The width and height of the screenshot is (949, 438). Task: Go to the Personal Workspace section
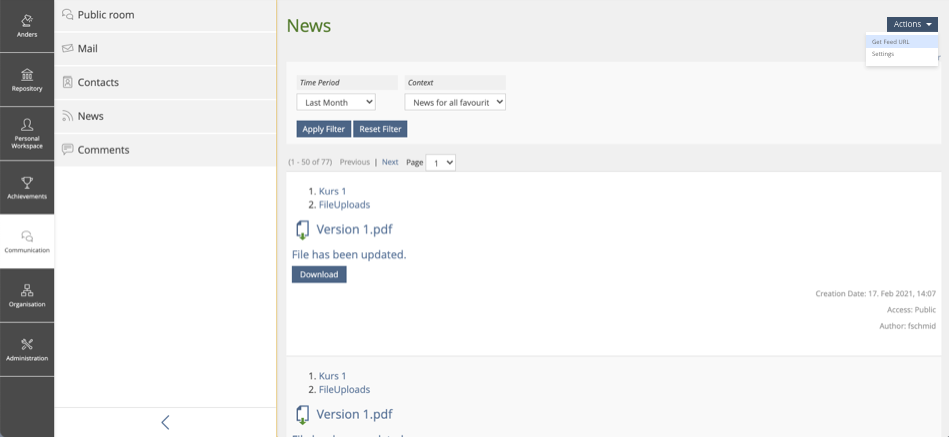tap(27, 134)
